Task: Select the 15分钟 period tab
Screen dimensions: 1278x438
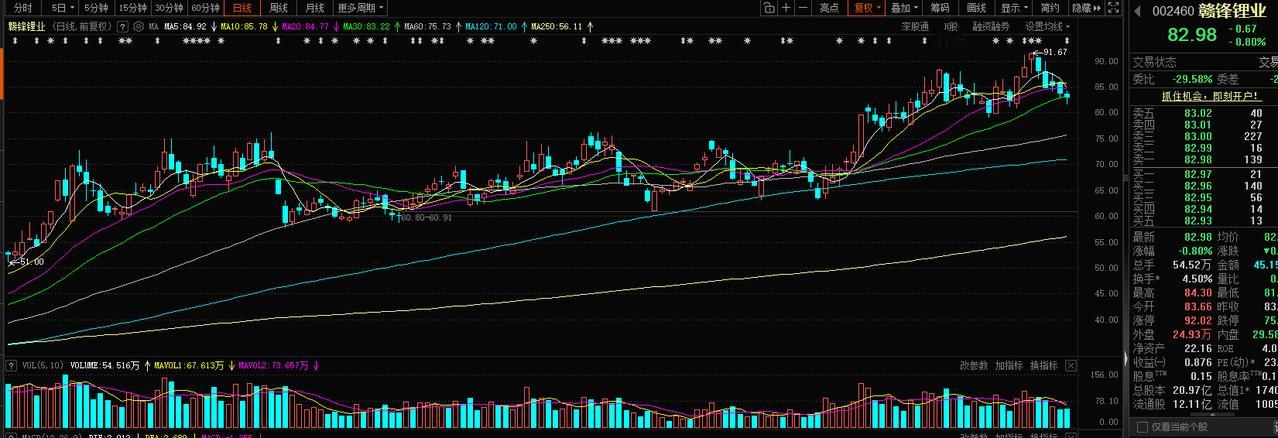Action: point(132,7)
